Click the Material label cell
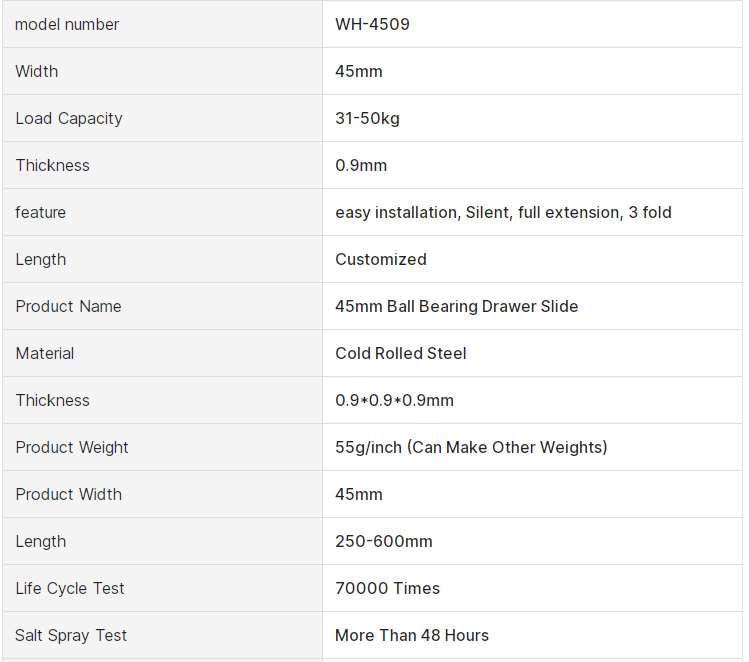The height and width of the screenshot is (662, 749). point(45,353)
